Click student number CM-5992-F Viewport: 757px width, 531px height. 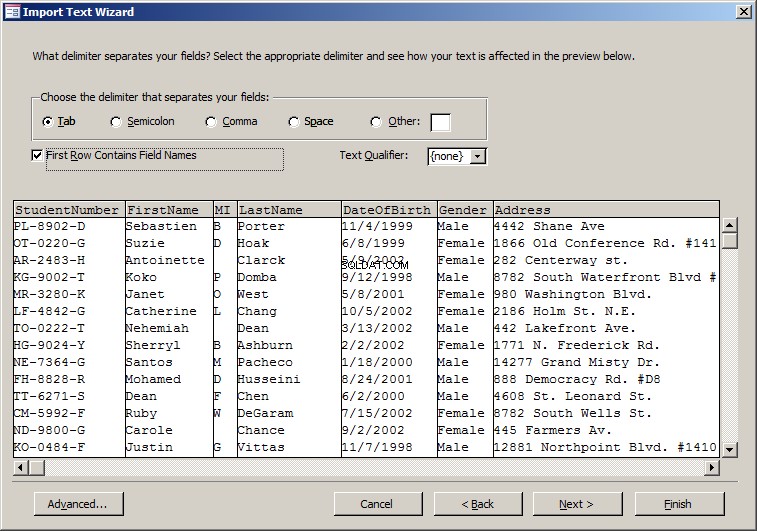(50, 413)
